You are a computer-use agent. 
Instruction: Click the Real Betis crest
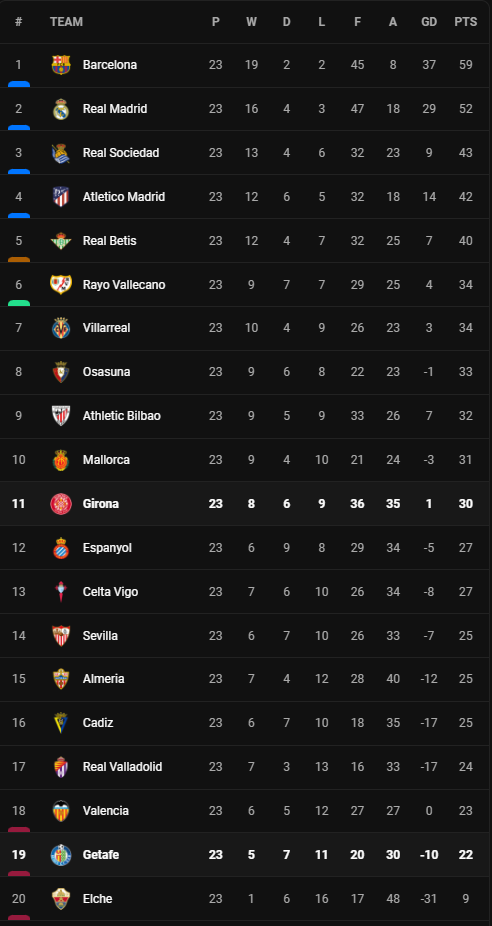(x=61, y=241)
